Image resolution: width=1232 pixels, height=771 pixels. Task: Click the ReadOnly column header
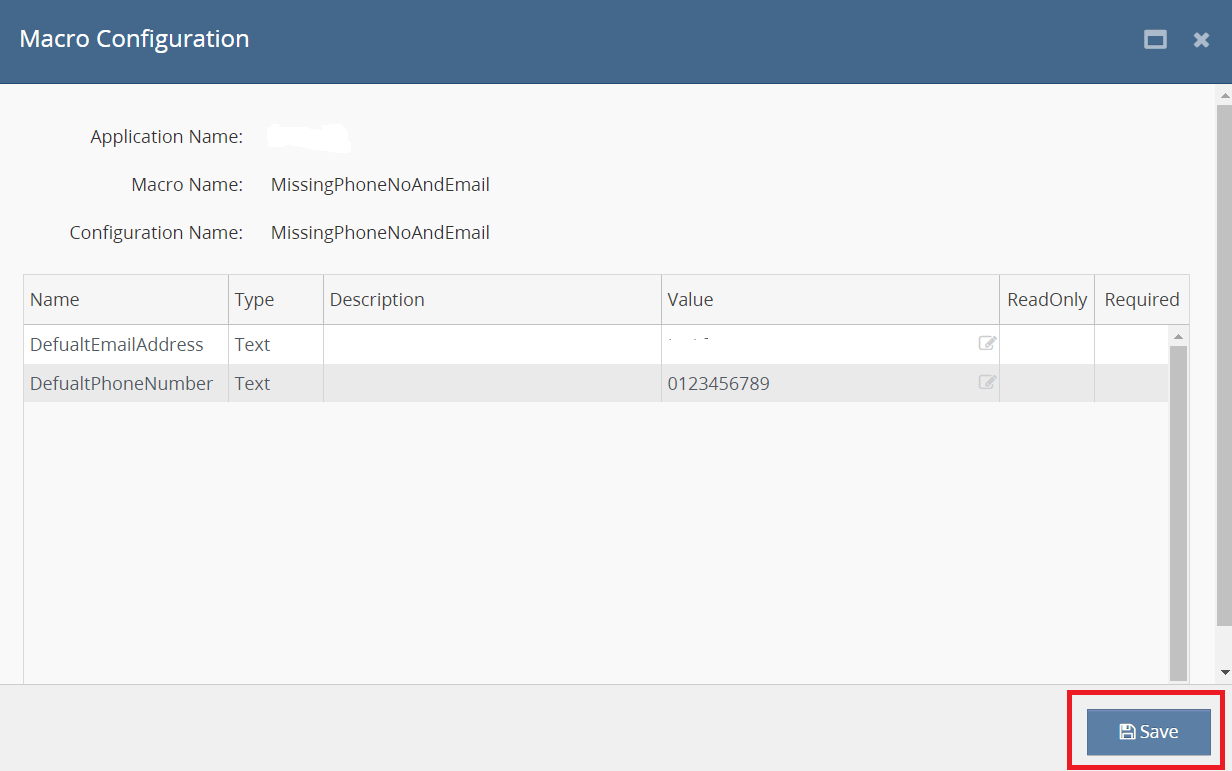1047,300
